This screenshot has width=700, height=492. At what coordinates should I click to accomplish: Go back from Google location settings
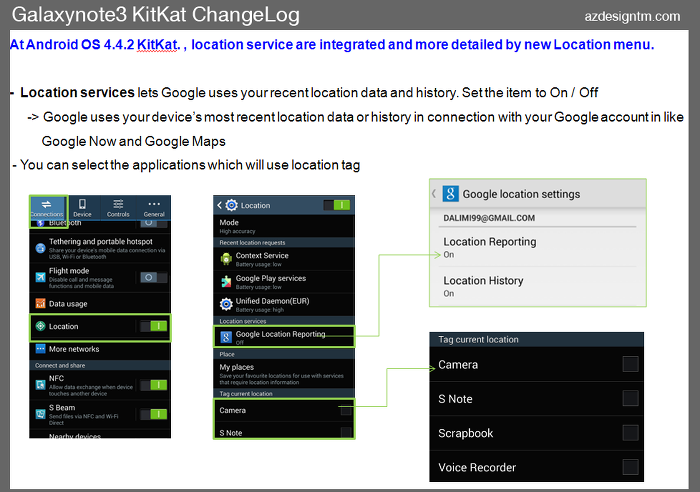(x=434, y=194)
